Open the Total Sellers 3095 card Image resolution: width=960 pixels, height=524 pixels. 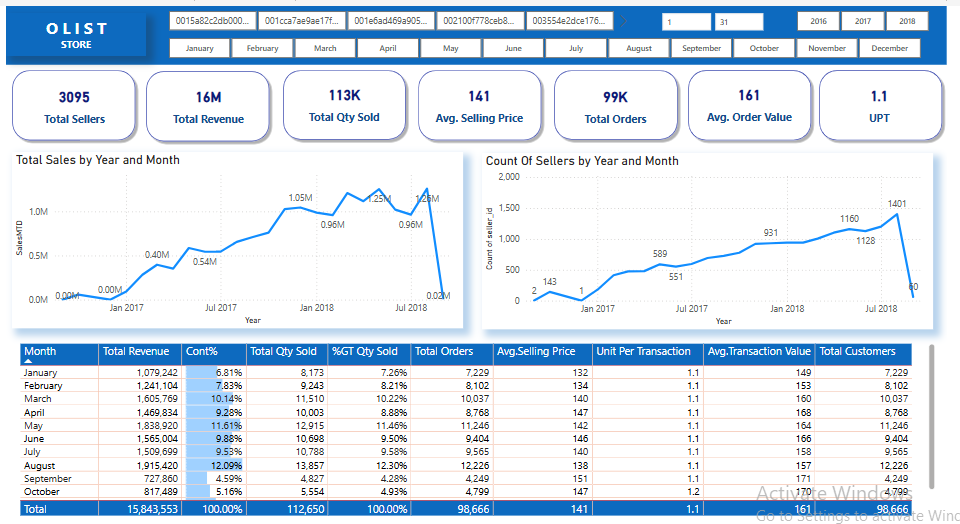[x=74, y=106]
